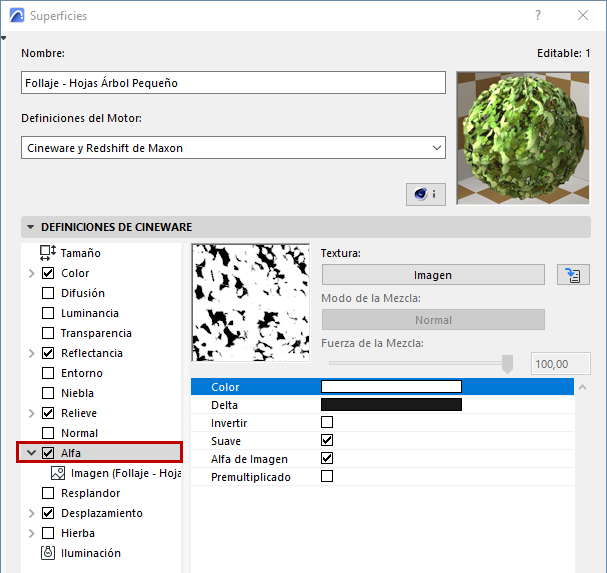Screen dimensions: 607x573
Task: Select the Tamaño tree item label
Action: (x=81, y=253)
